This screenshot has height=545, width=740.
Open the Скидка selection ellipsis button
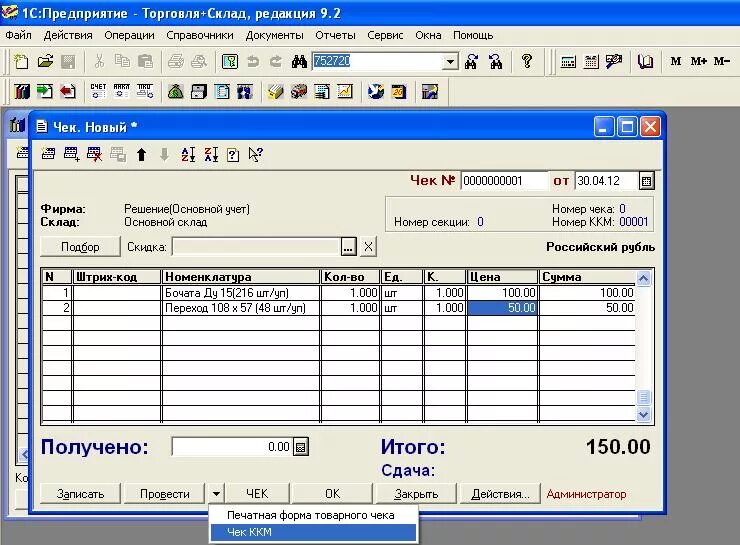348,247
